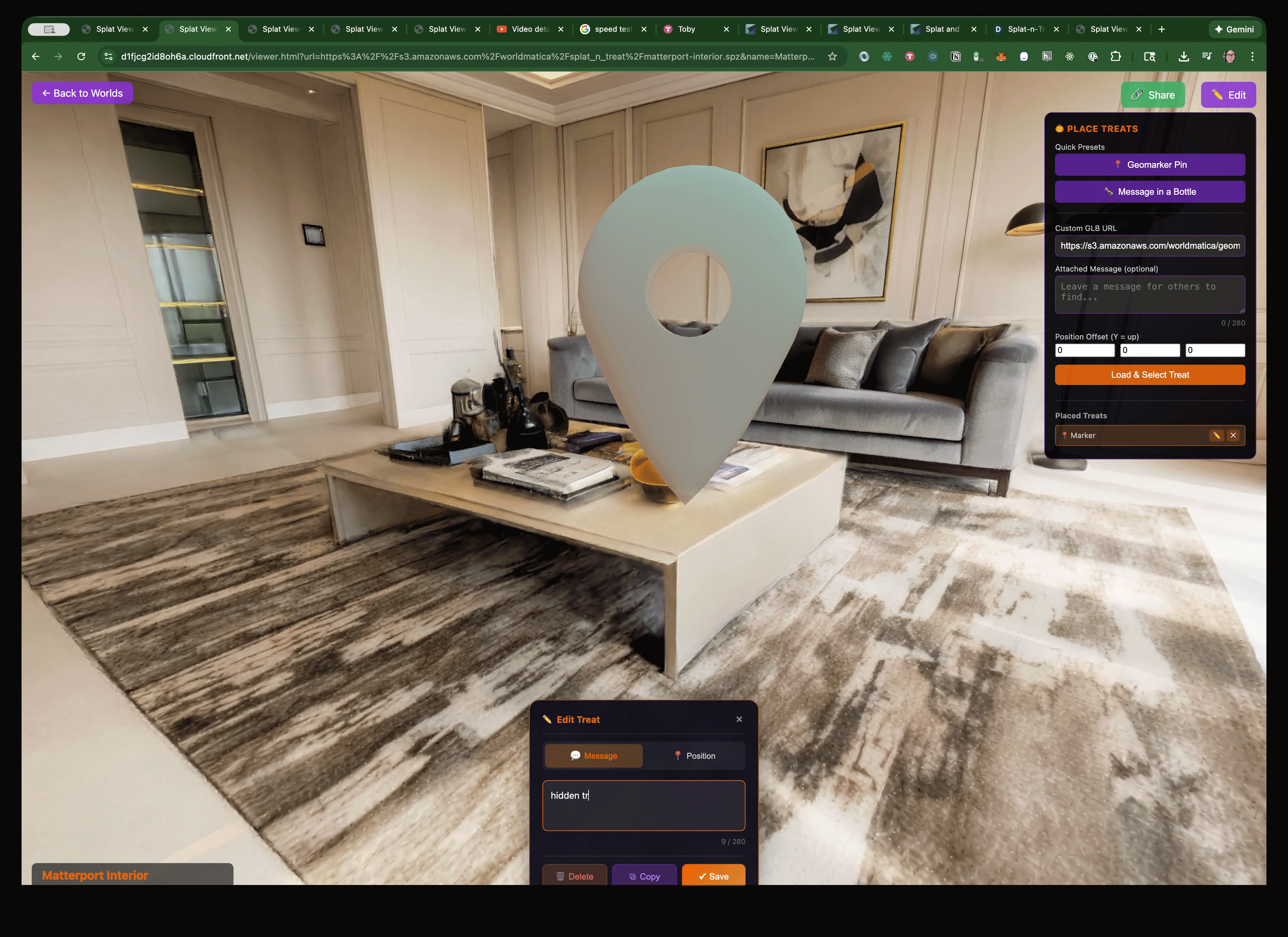Viewport: 1288px width, 937px height.
Task: Save the treat message
Action: coord(713,876)
